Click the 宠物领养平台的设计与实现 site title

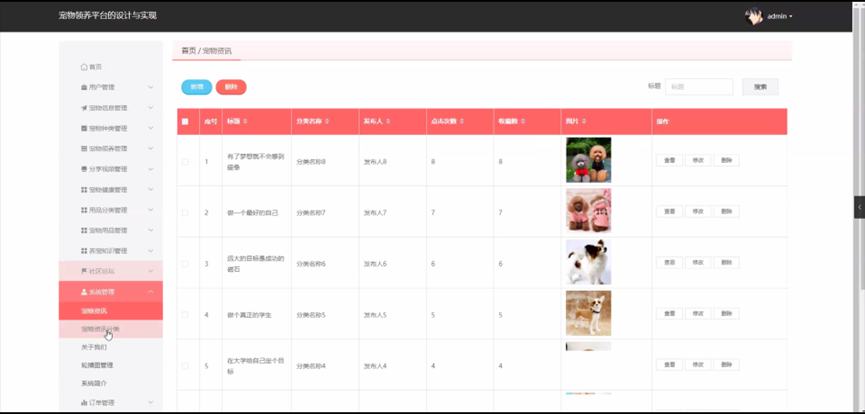pos(108,15)
